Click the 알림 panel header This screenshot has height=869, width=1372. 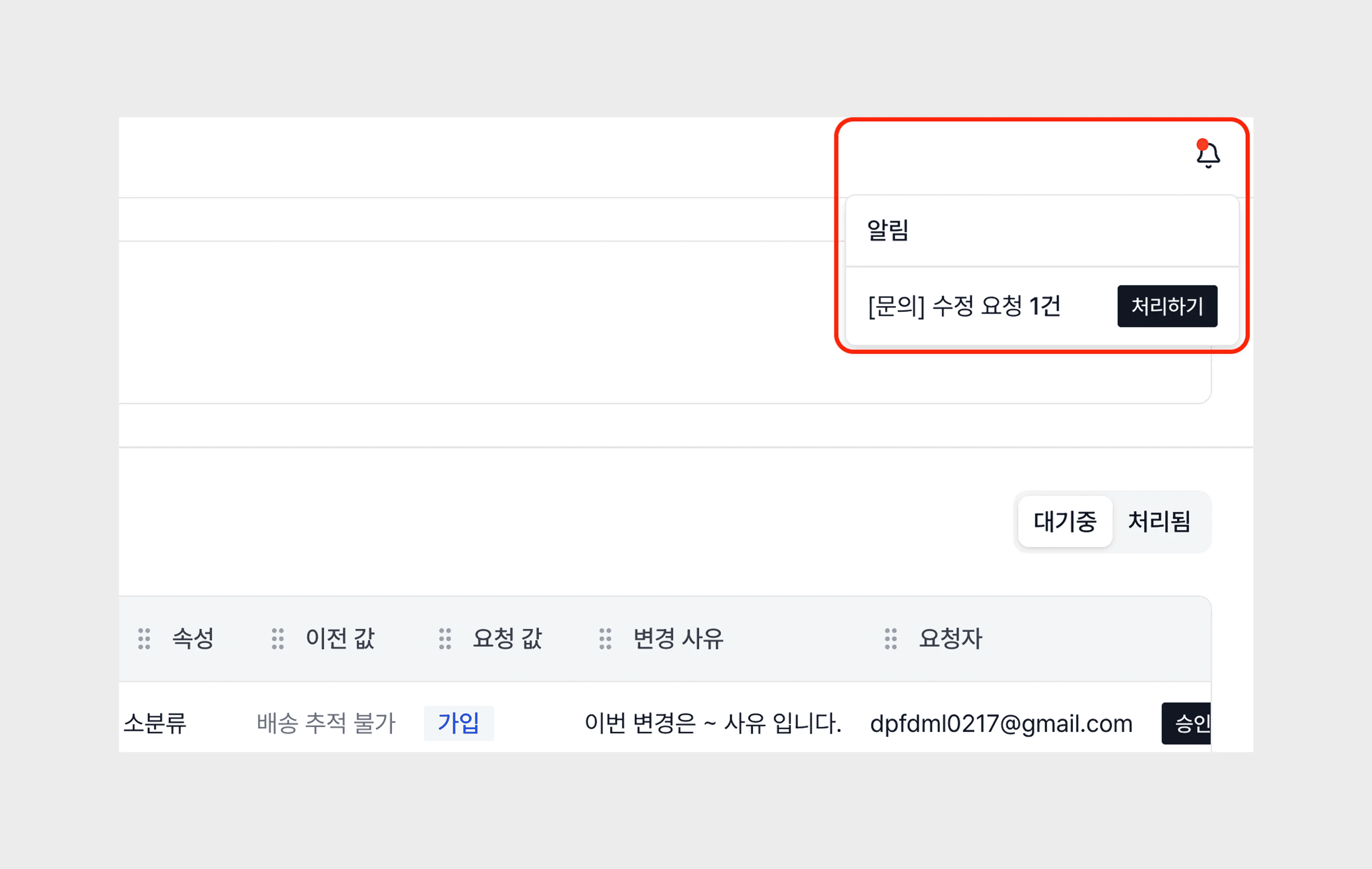[x=888, y=230]
